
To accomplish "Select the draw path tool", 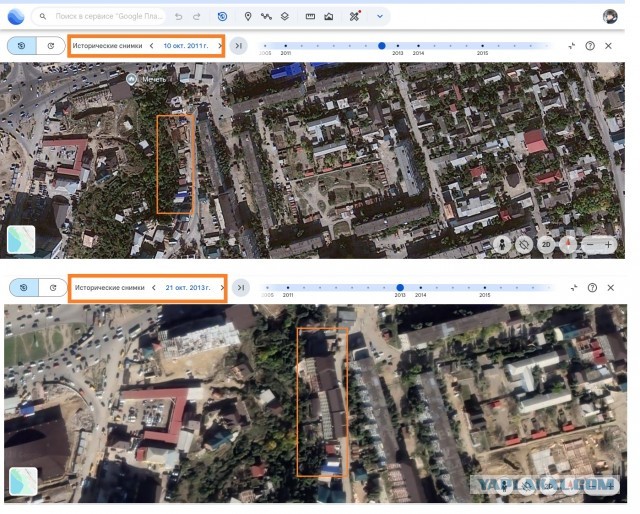I will (266, 17).
